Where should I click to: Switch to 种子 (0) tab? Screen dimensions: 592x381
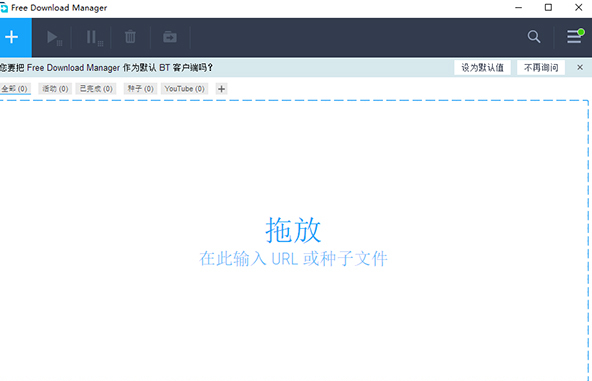point(140,89)
